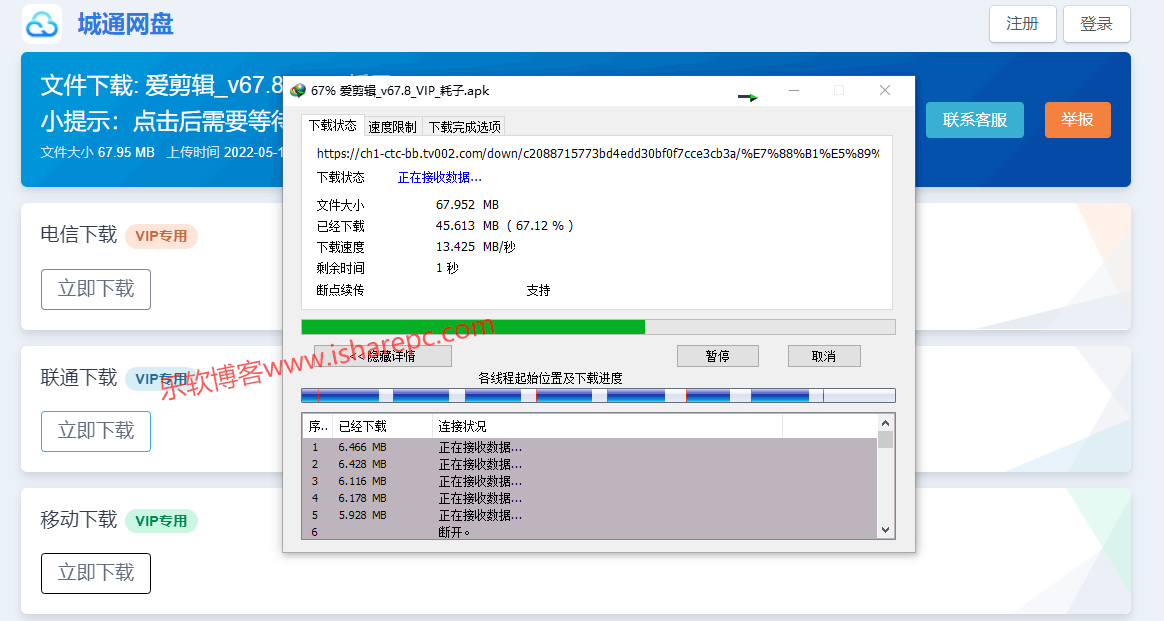Click 立即下载 under 移动下载
The width and height of the screenshot is (1164, 621).
(96, 574)
